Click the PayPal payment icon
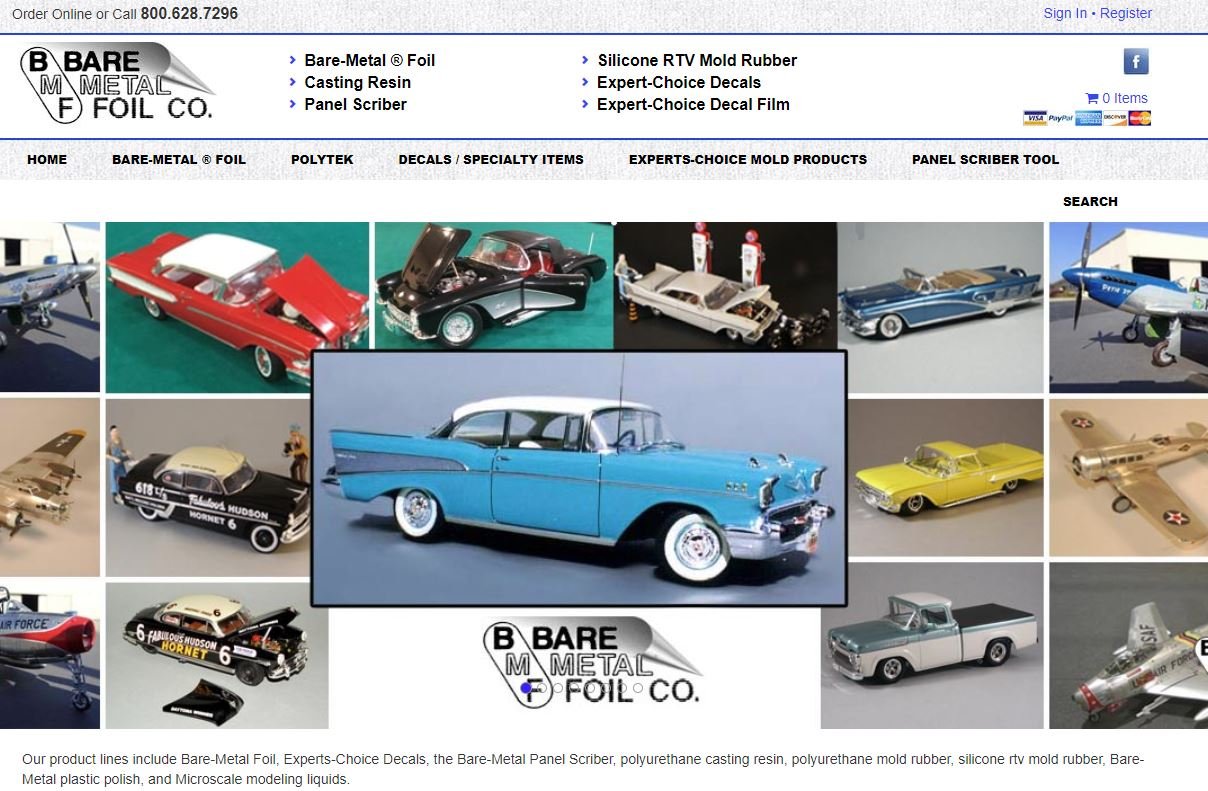 [1061, 118]
